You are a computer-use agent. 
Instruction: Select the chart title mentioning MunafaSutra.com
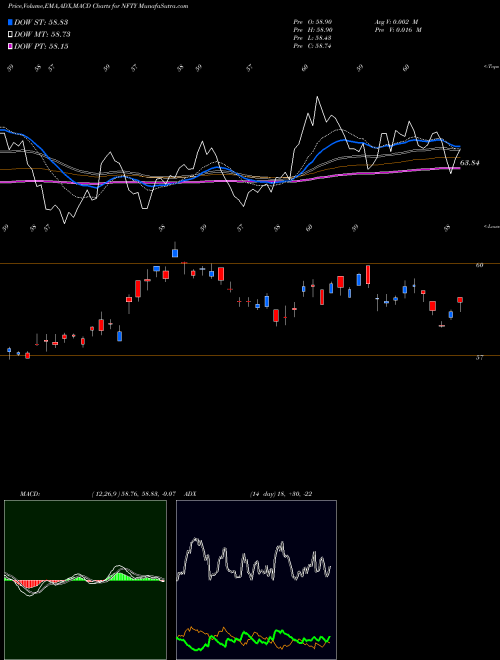pos(98,6)
